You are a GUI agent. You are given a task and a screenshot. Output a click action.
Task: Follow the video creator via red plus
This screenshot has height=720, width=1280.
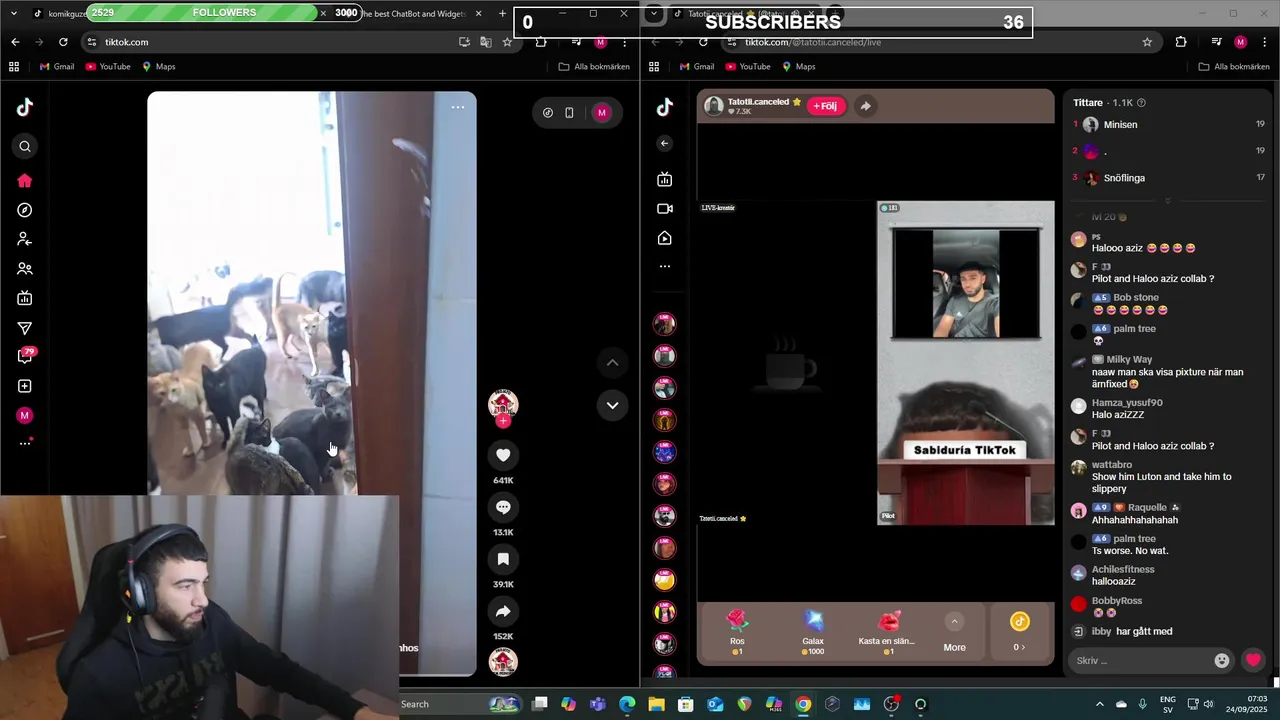coord(503,421)
